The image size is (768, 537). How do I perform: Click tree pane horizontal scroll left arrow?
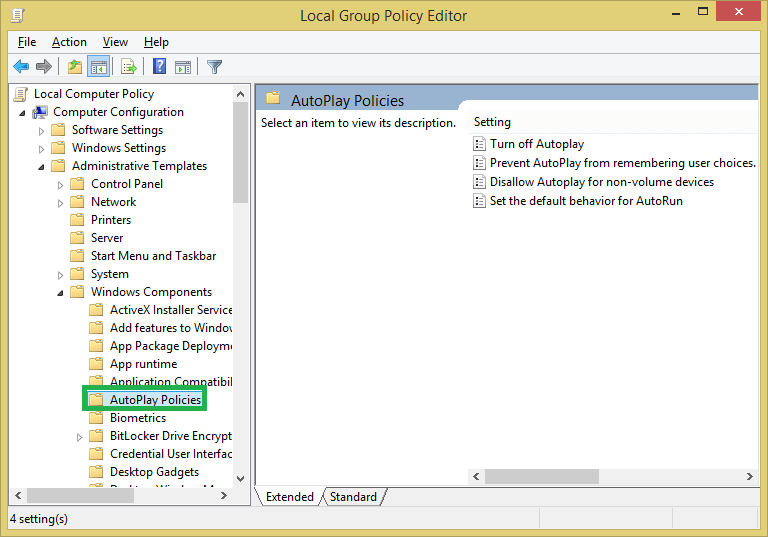click(18, 495)
